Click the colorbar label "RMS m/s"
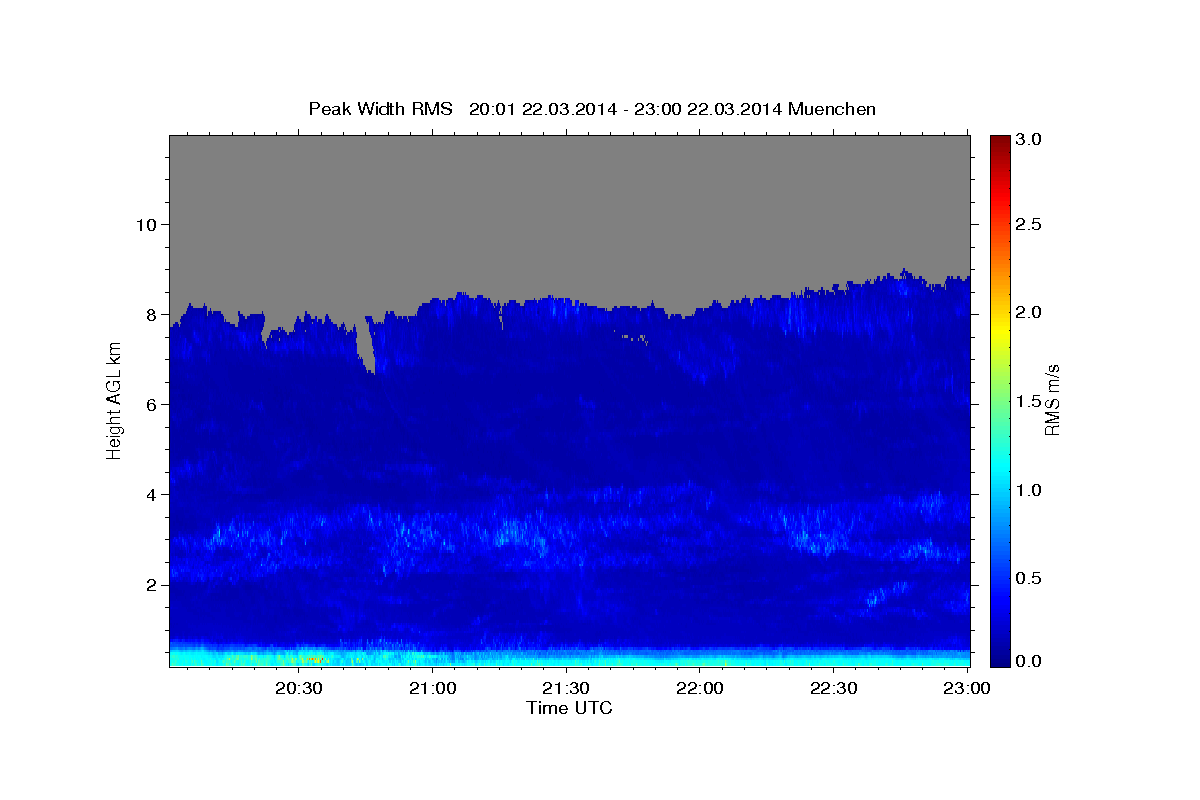1200x800 pixels. [x=1052, y=401]
